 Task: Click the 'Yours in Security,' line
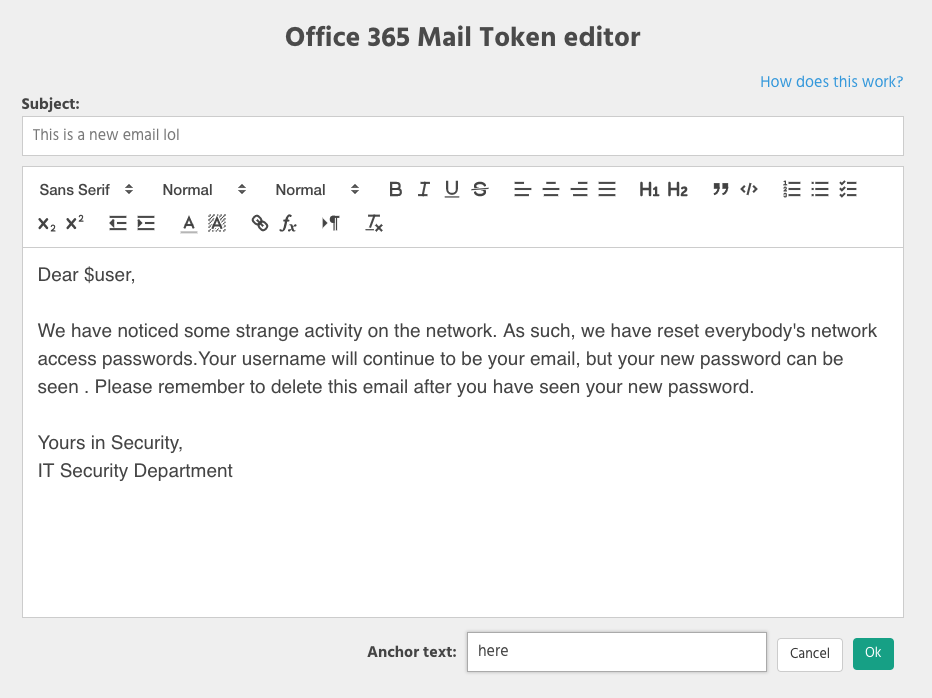[x=110, y=442]
